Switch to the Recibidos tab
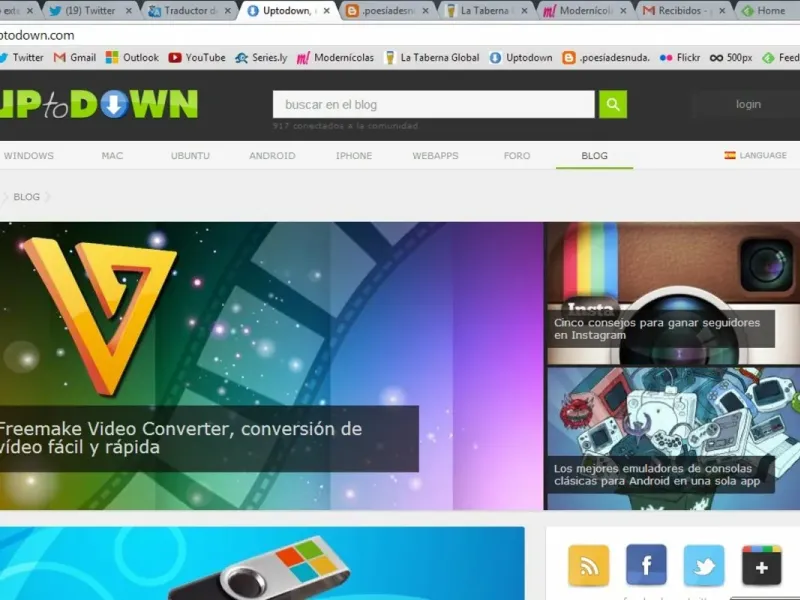The height and width of the screenshot is (600, 800). [x=683, y=10]
